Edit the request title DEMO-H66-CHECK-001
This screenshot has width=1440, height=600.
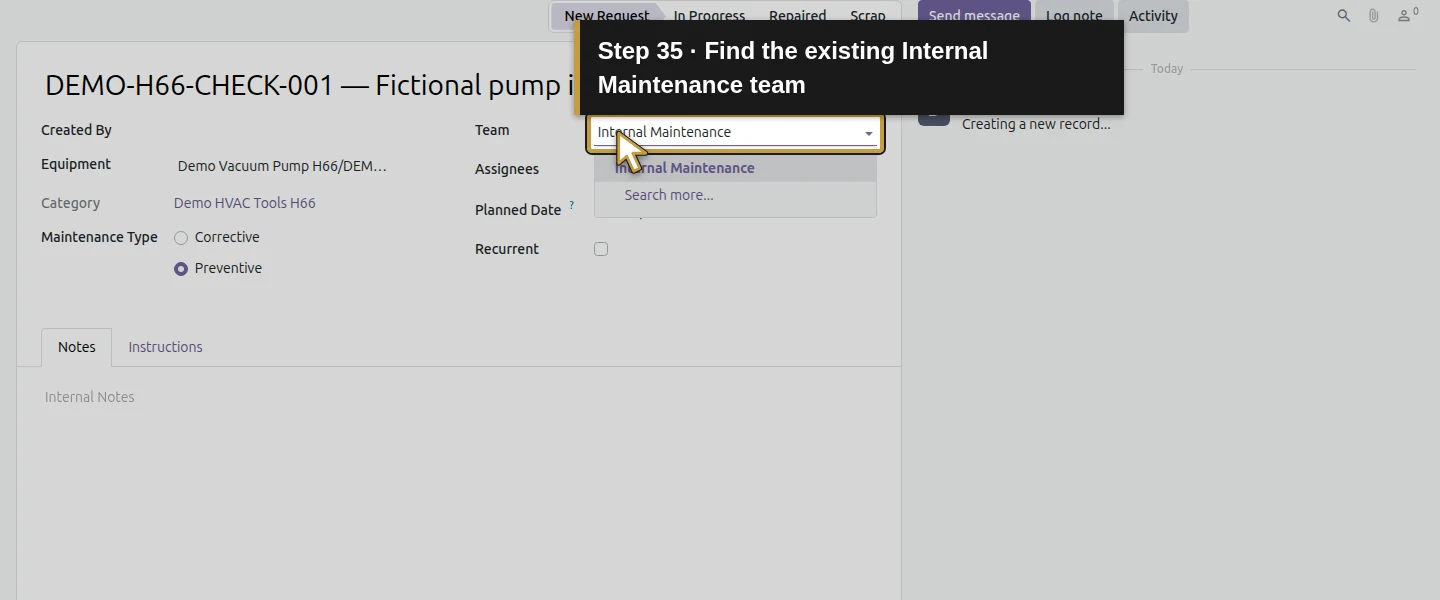tap(310, 85)
